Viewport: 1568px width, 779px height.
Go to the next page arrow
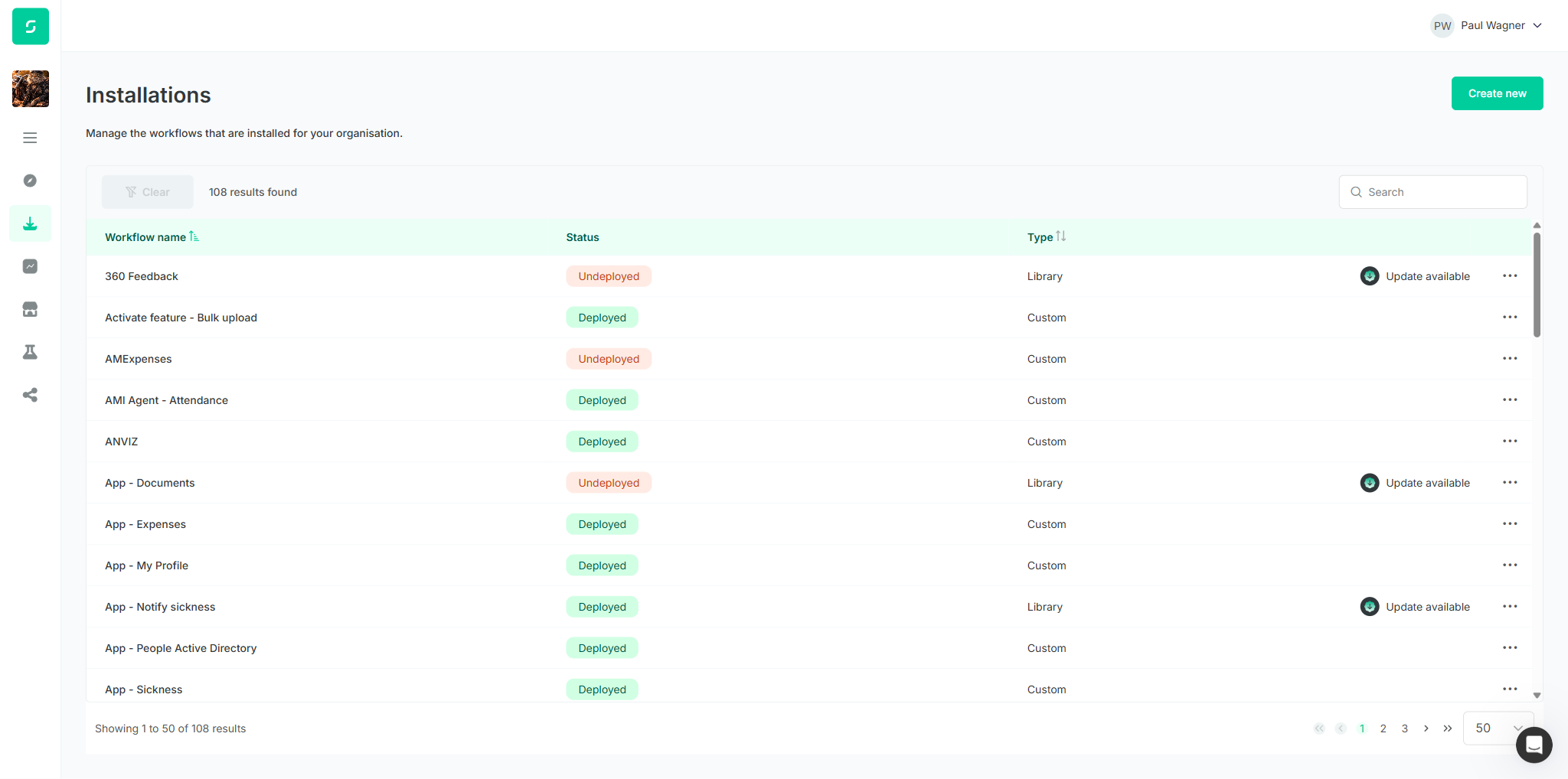1426,728
